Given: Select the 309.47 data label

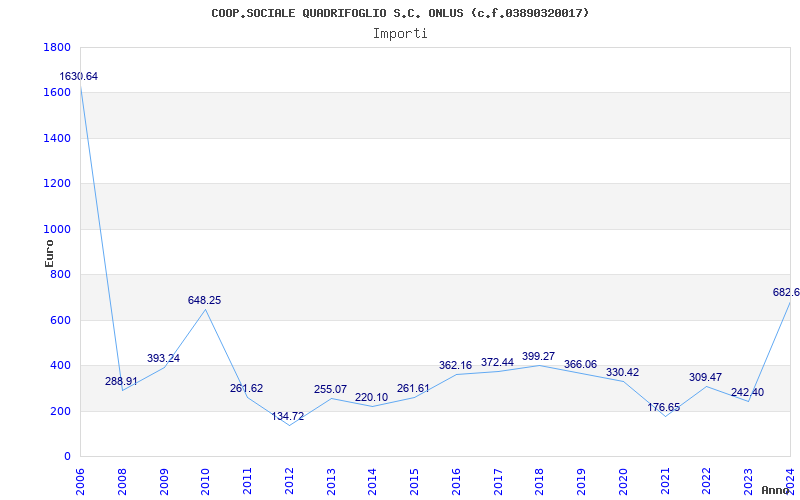Looking at the screenshot, I should pyautogui.click(x=706, y=377).
